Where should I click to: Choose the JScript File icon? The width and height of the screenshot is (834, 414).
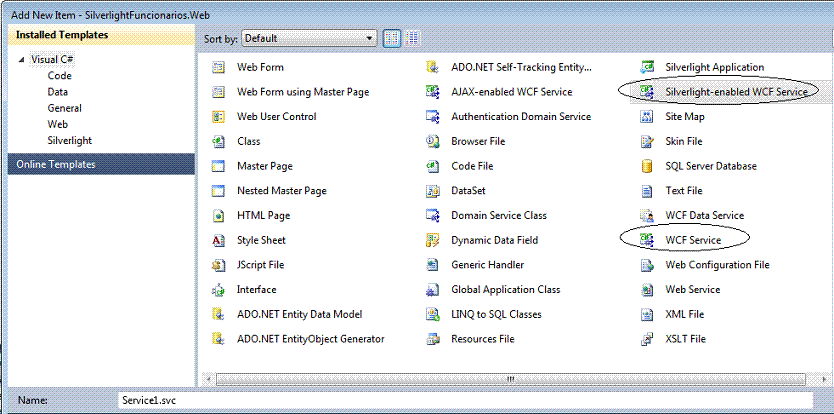218,265
